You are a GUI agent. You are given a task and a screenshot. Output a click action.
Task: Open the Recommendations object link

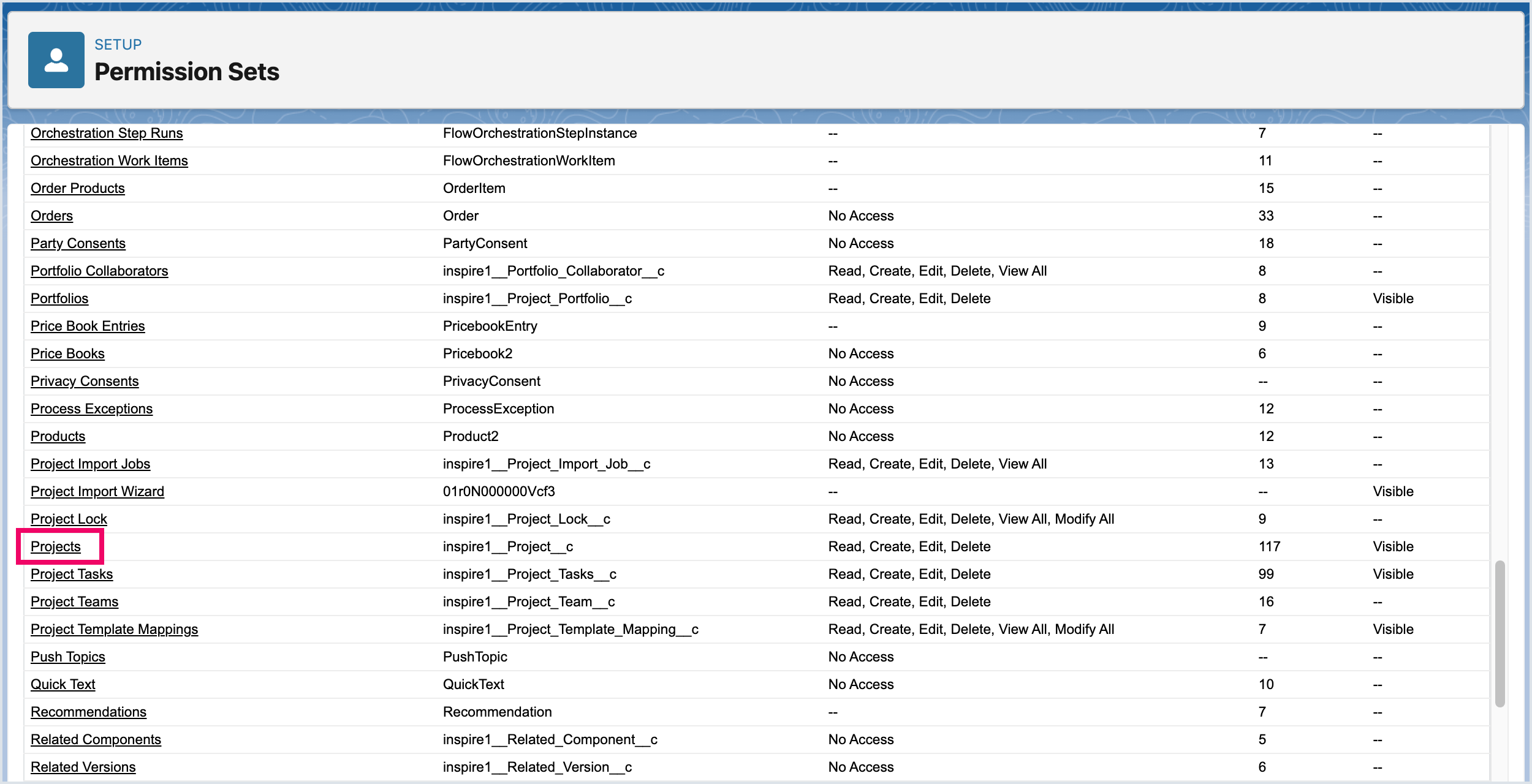tap(88, 712)
